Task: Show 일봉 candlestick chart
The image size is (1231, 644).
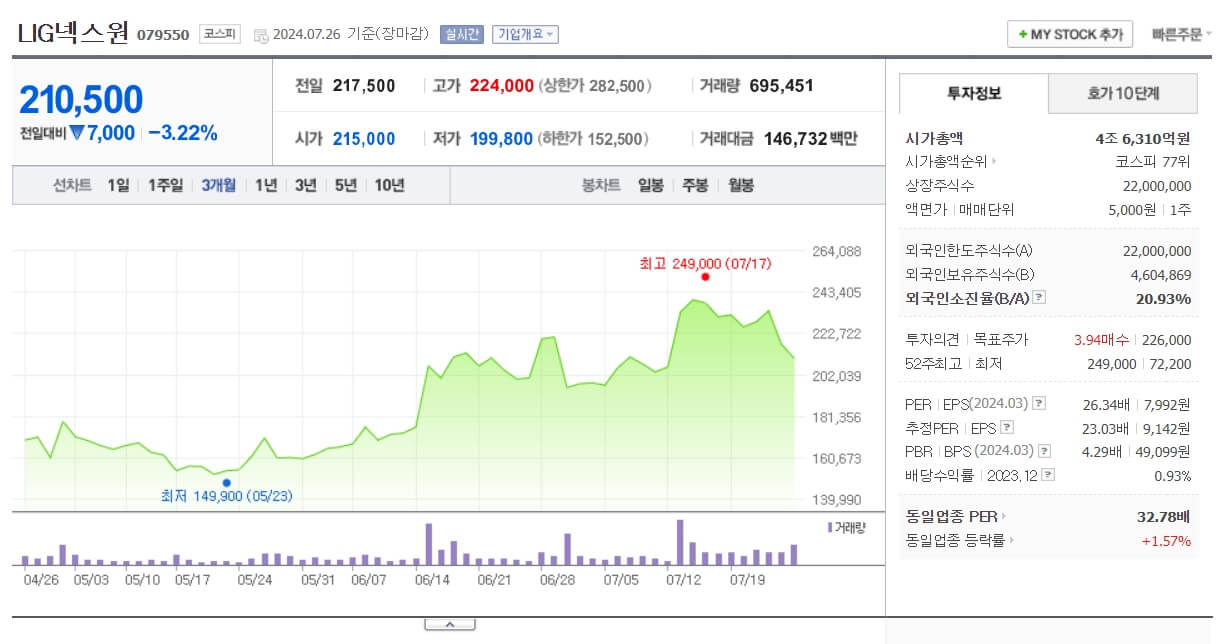Action: click(651, 185)
